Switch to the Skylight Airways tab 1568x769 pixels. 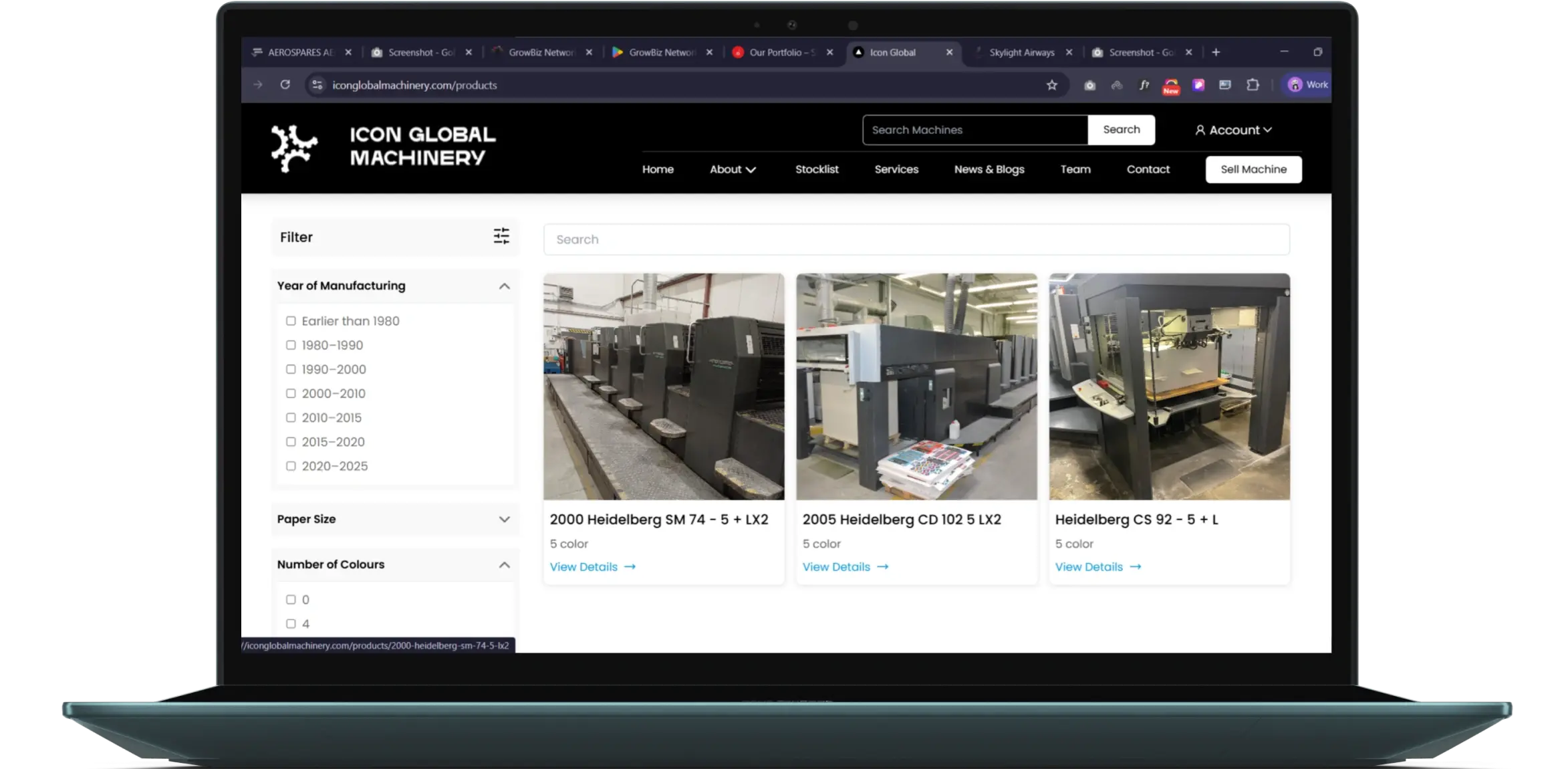[x=1021, y=52]
